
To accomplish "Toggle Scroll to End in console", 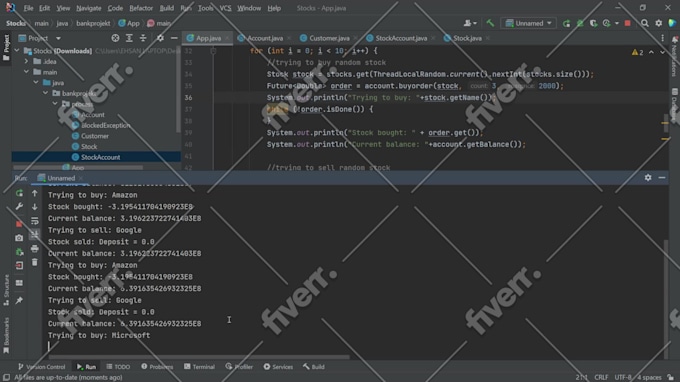I will [35, 235].
